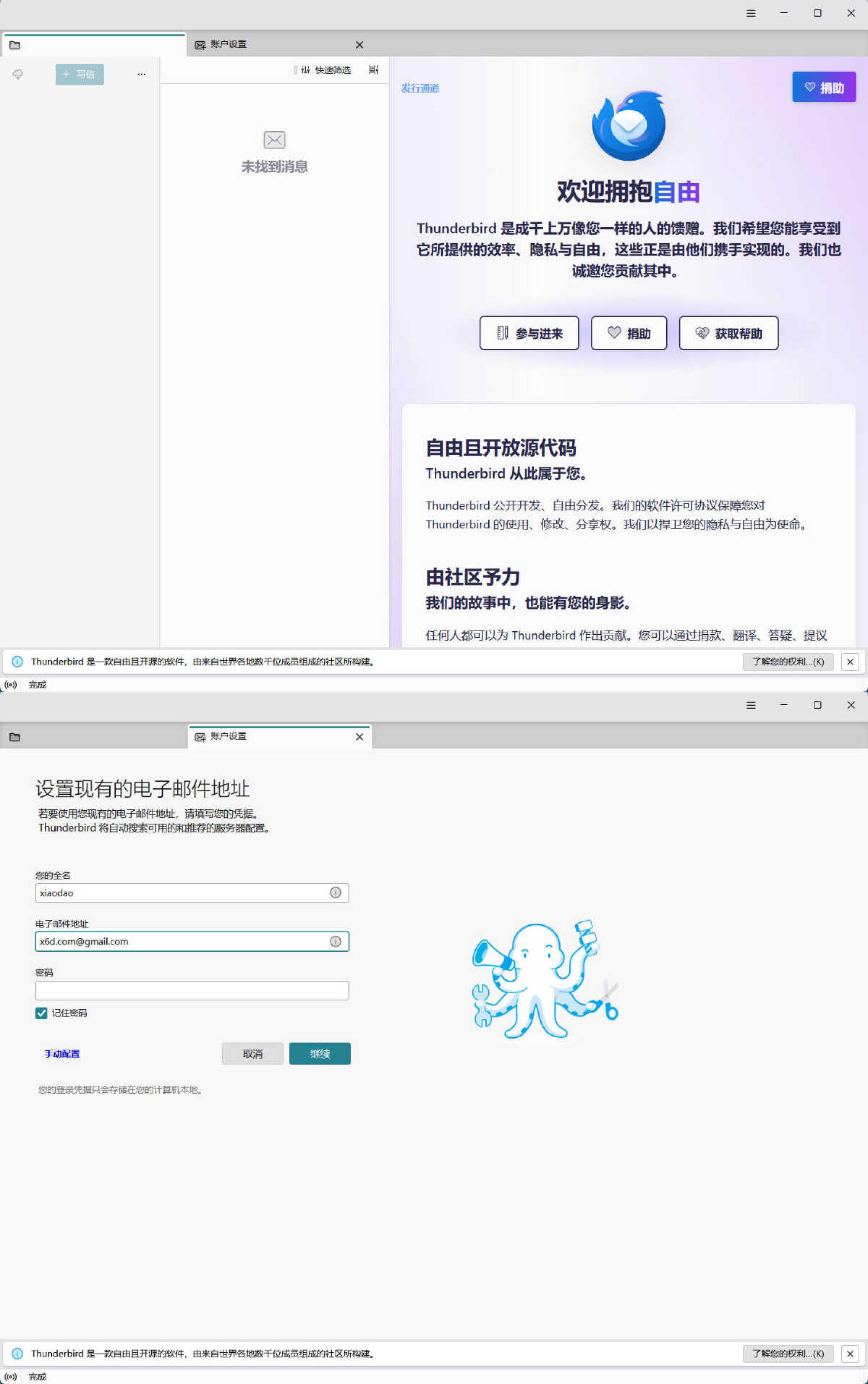Viewport: 868px width, 1384px height.
Task: Click the network status icon in the status bar
Action: pos(10,685)
